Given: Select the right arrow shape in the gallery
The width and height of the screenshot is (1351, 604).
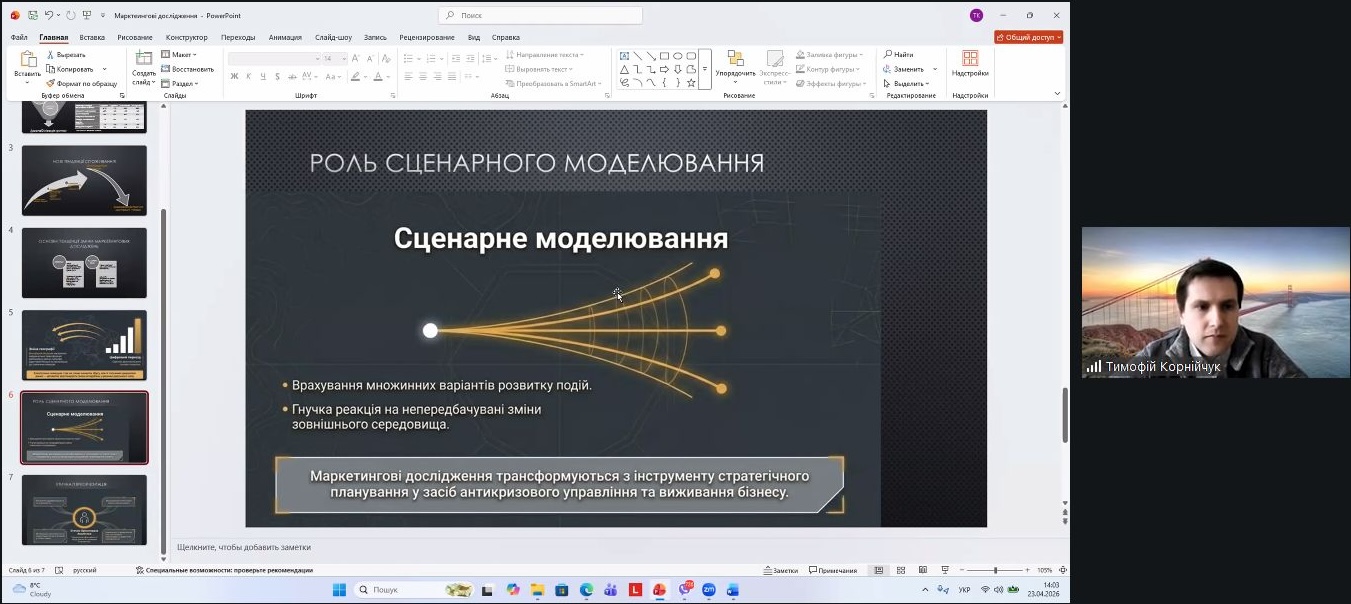Looking at the screenshot, I should click(x=664, y=69).
